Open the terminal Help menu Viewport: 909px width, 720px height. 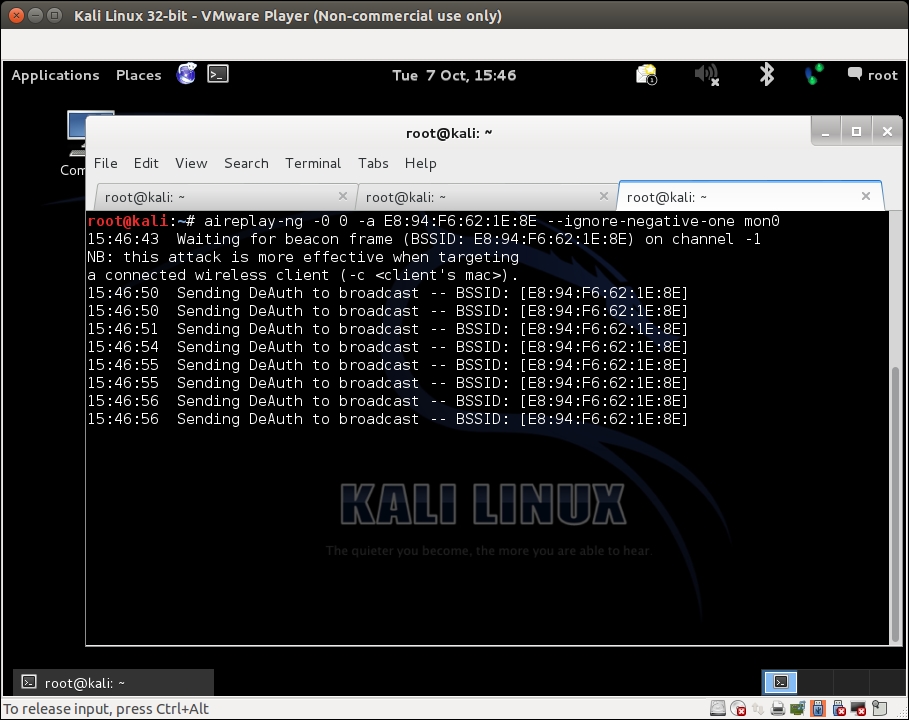pyautogui.click(x=421, y=163)
